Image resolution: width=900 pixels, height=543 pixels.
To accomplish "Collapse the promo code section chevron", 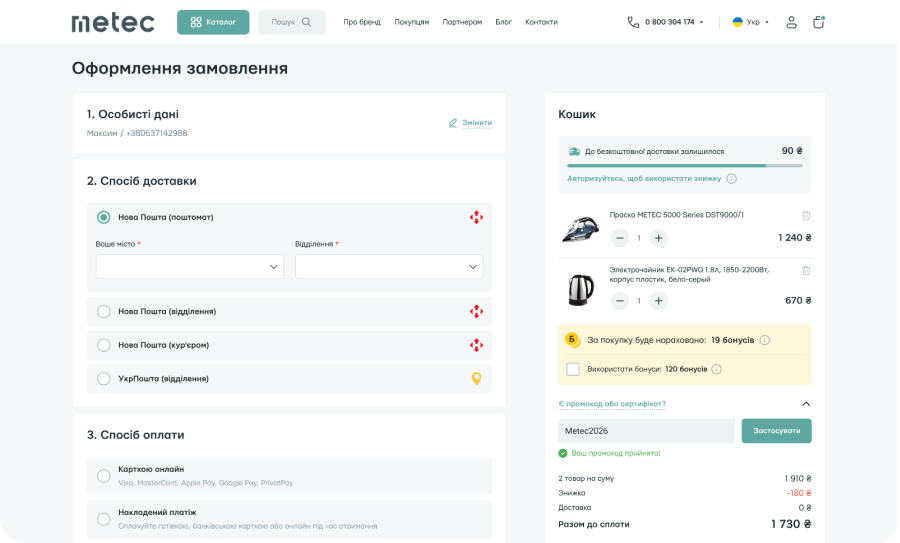I will (x=806, y=404).
